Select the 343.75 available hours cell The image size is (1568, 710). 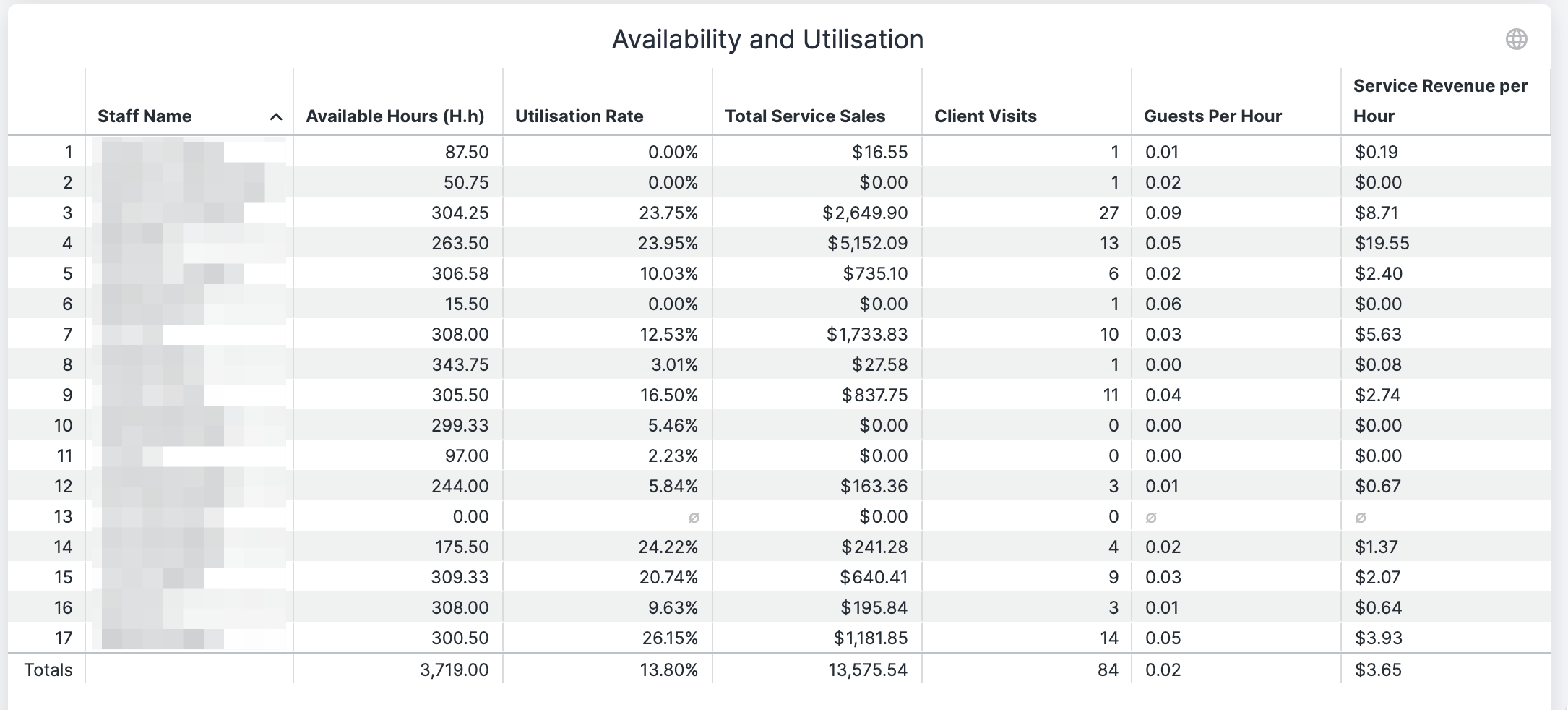click(460, 364)
